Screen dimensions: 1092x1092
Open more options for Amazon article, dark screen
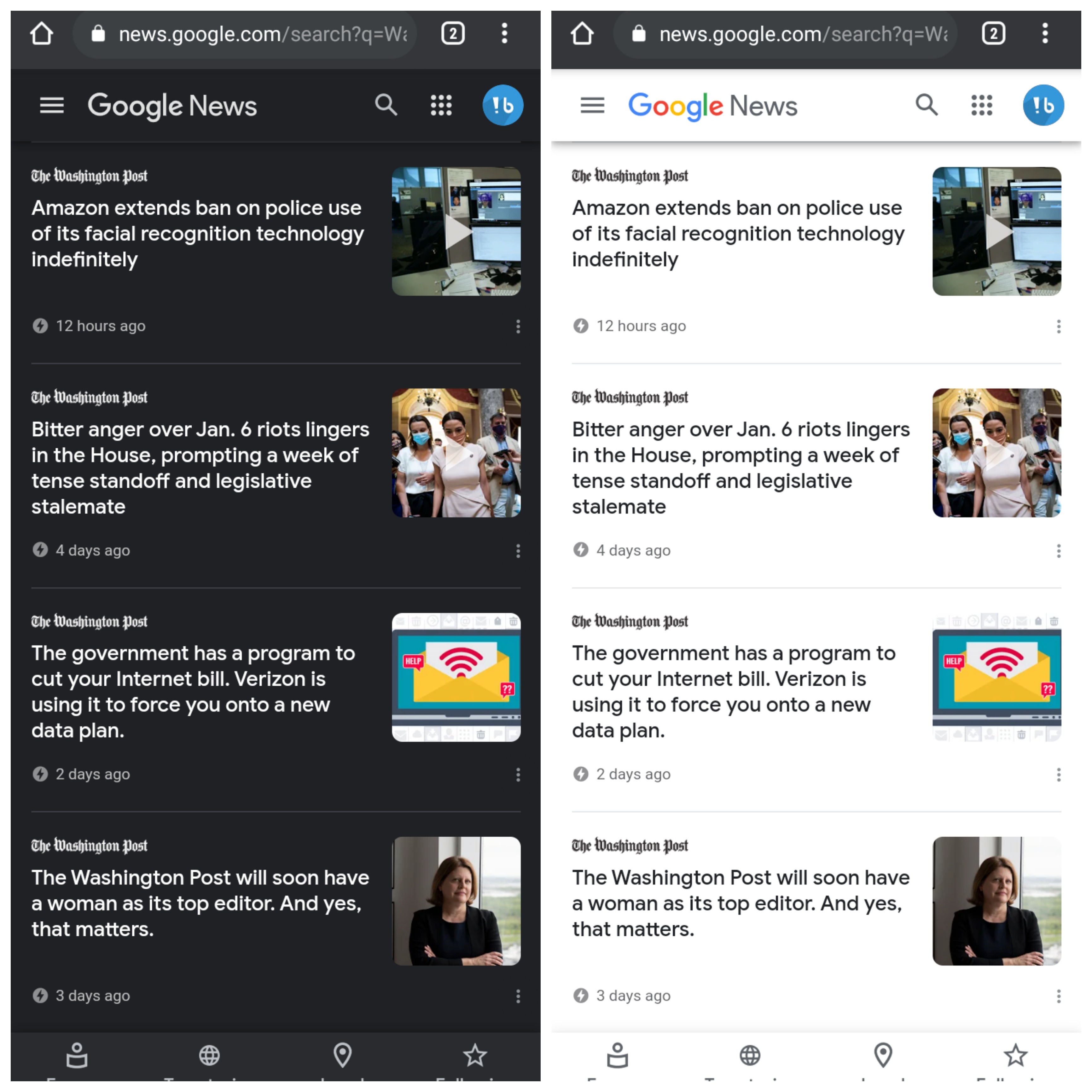(x=518, y=326)
